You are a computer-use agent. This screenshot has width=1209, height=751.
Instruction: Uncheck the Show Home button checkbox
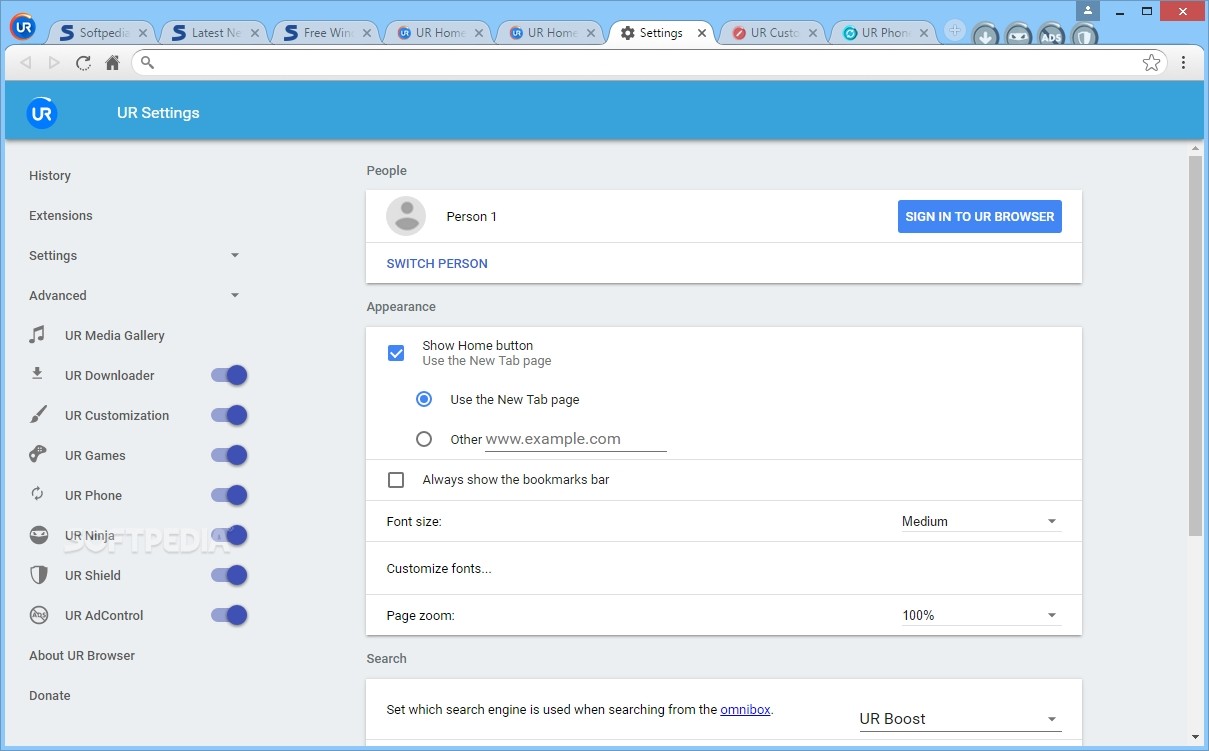[396, 353]
